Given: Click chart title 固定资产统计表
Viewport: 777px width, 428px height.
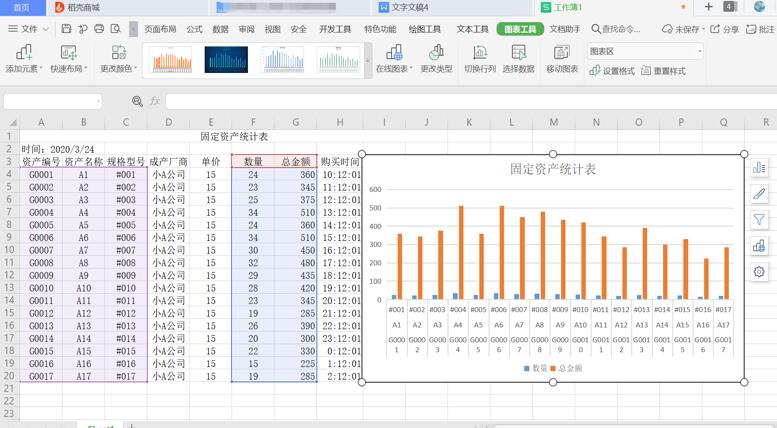Looking at the screenshot, I should click(x=553, y=169).
